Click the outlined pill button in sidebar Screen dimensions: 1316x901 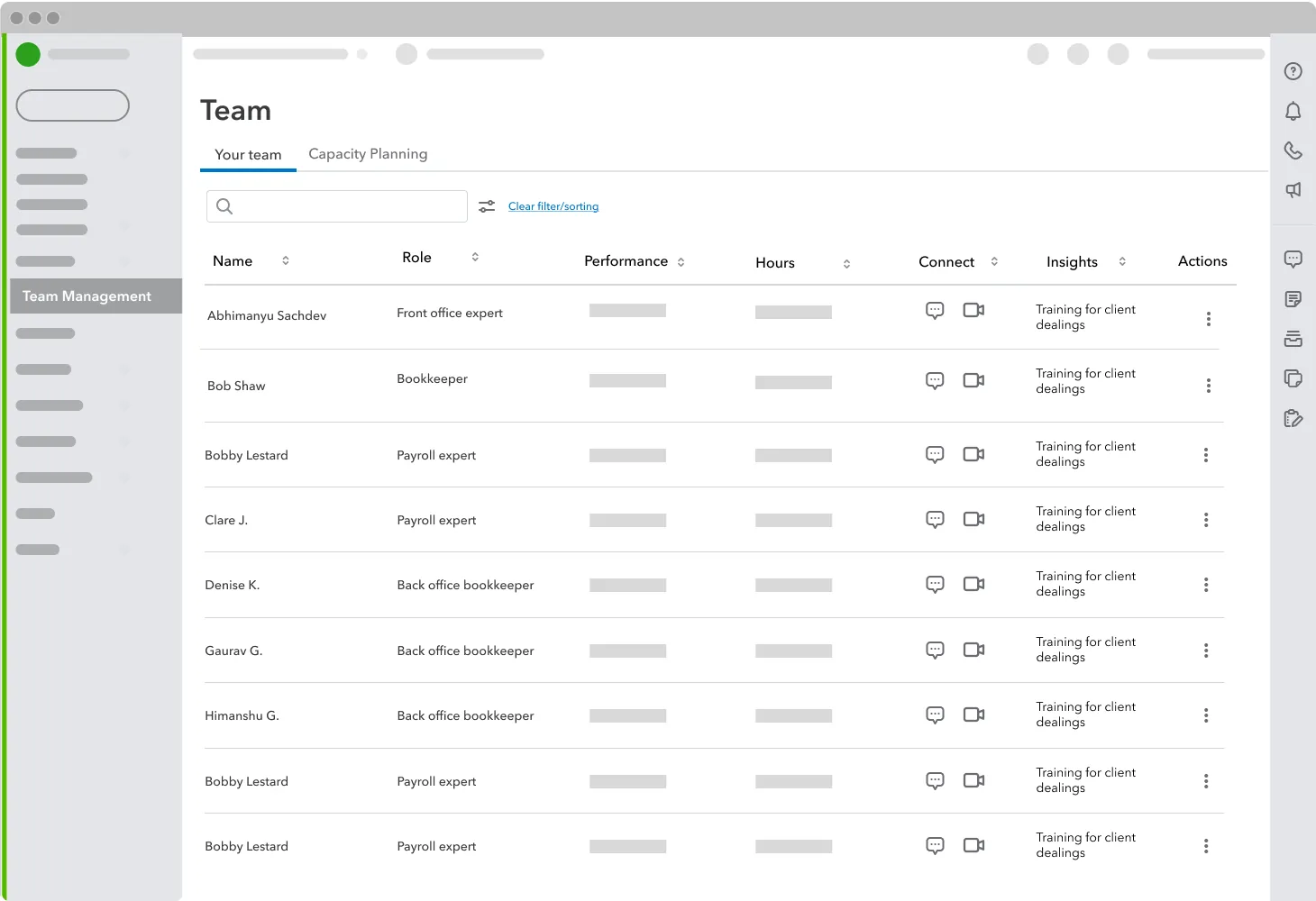coord(73,105)
